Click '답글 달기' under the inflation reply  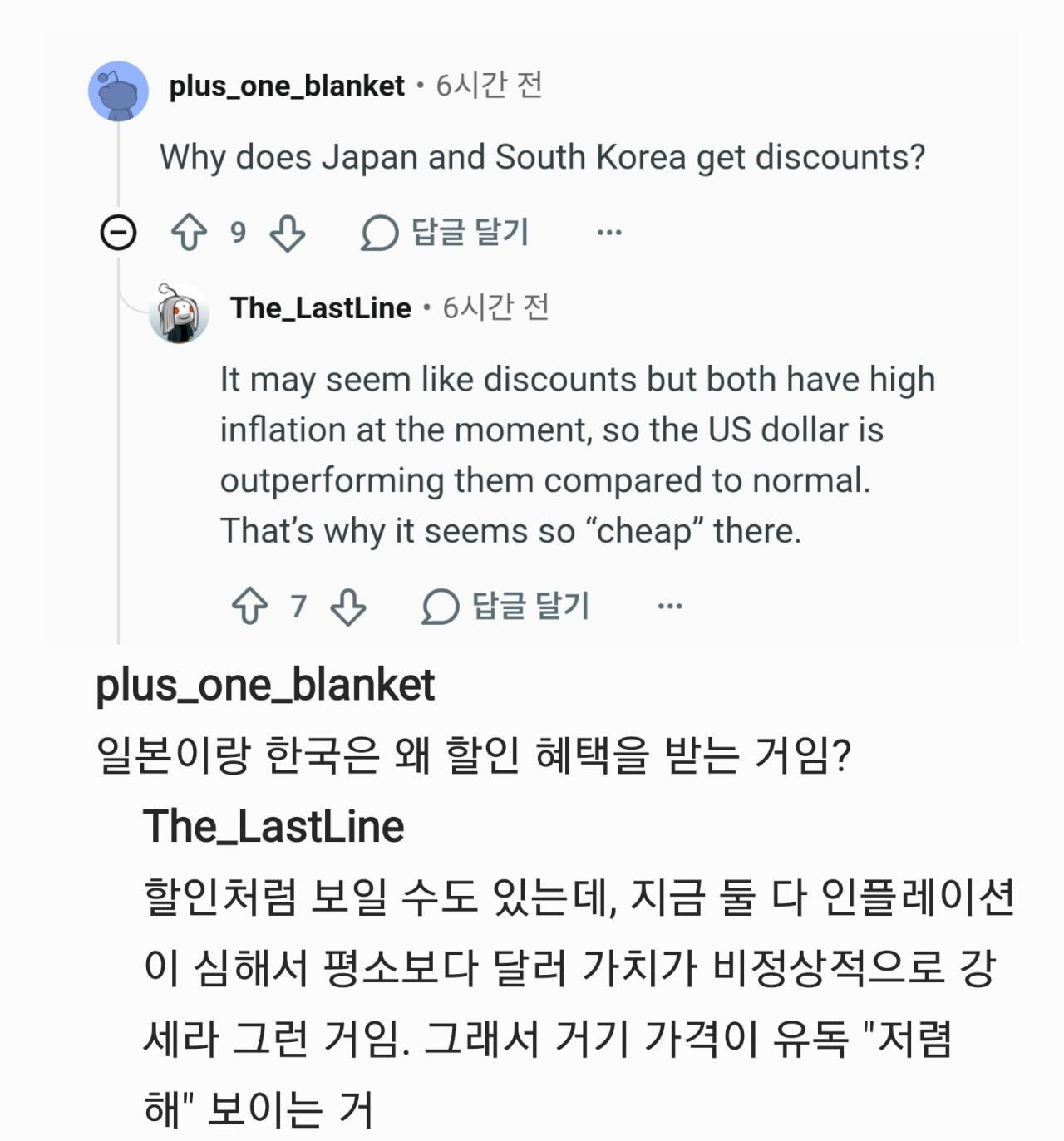tap(530, 605)
